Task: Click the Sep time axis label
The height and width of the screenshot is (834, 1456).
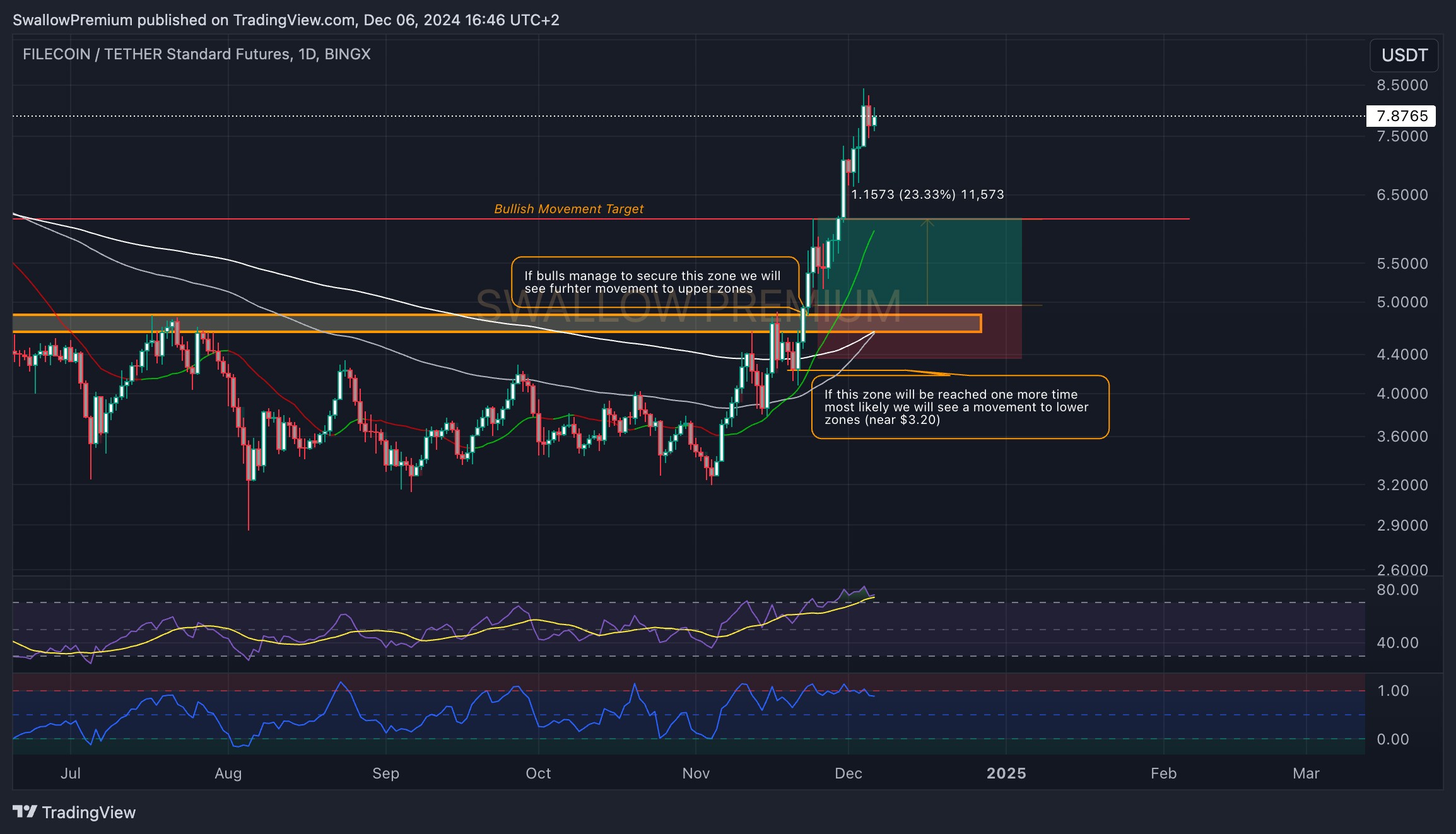Action: pos(385,773)
